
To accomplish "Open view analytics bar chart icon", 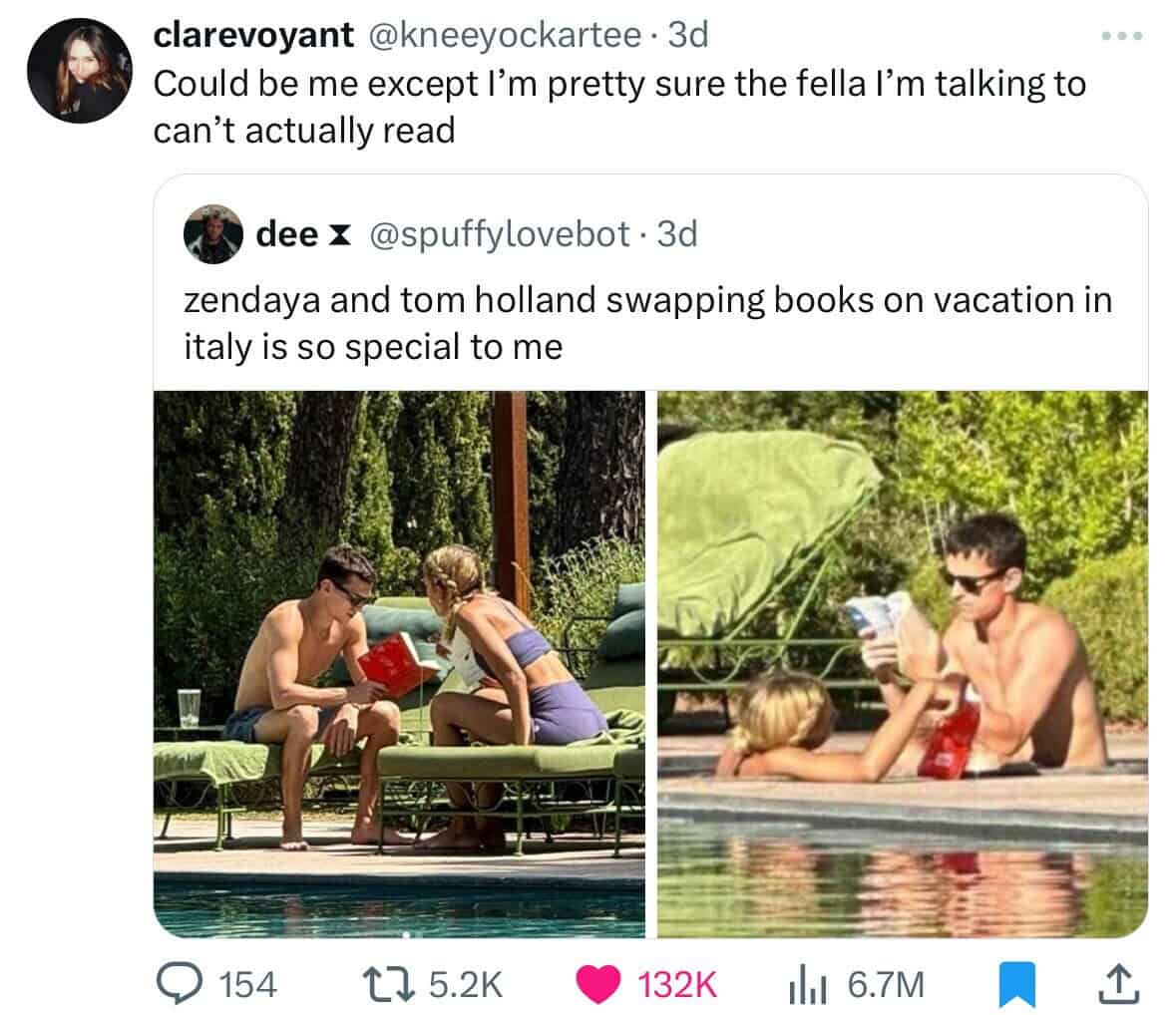I will (807, 985).
